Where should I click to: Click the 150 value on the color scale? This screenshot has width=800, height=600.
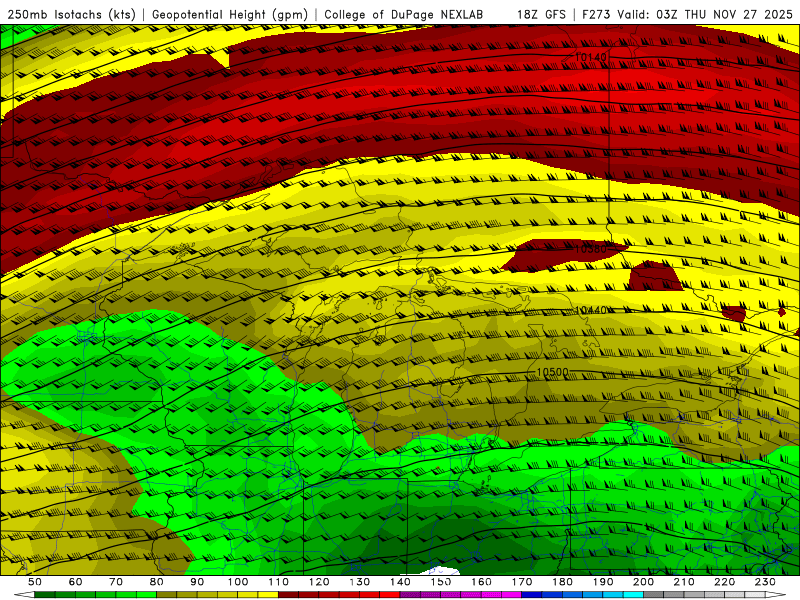click(x=441, y=582)
